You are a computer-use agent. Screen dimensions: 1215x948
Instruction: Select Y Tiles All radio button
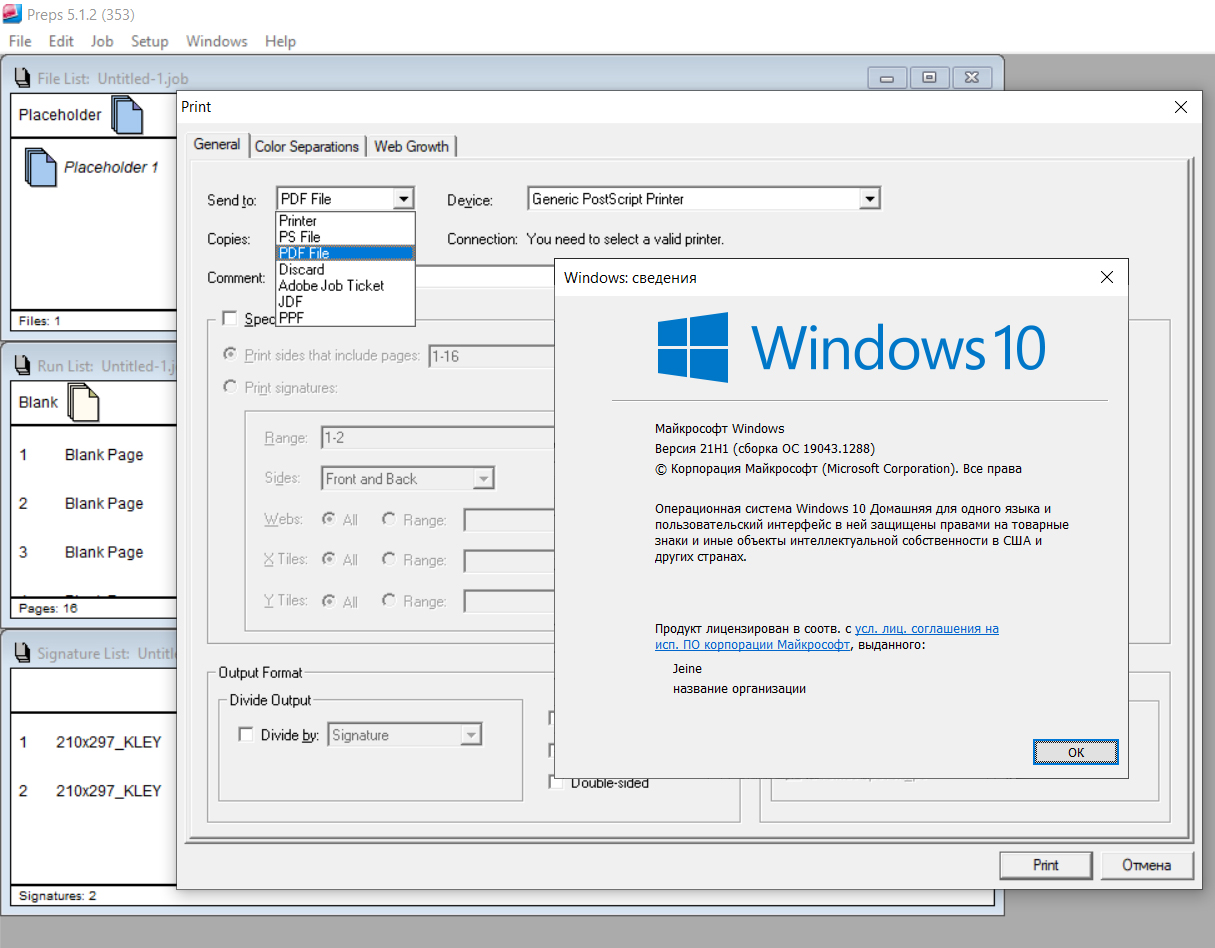pyautogui.click(x=328, y=601)
